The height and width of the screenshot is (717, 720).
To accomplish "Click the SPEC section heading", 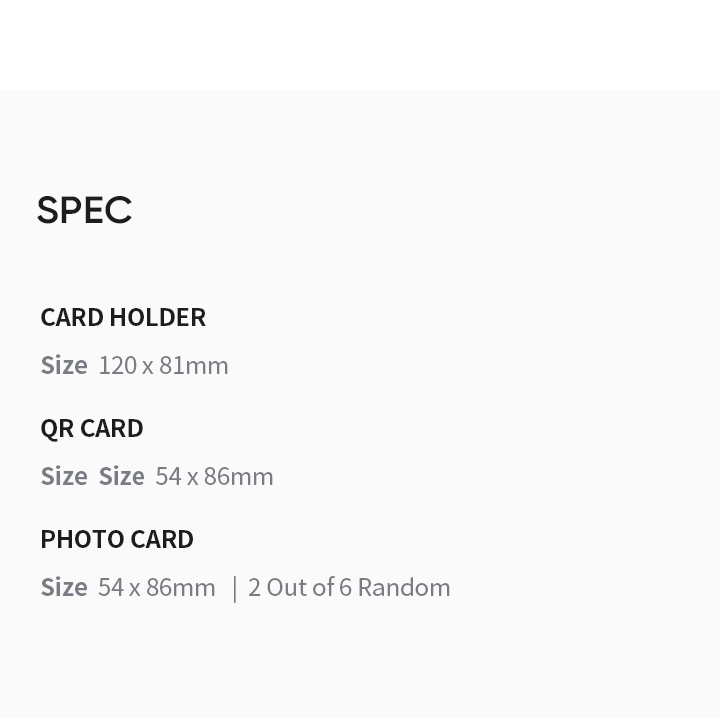I will (x=84, y=210).
